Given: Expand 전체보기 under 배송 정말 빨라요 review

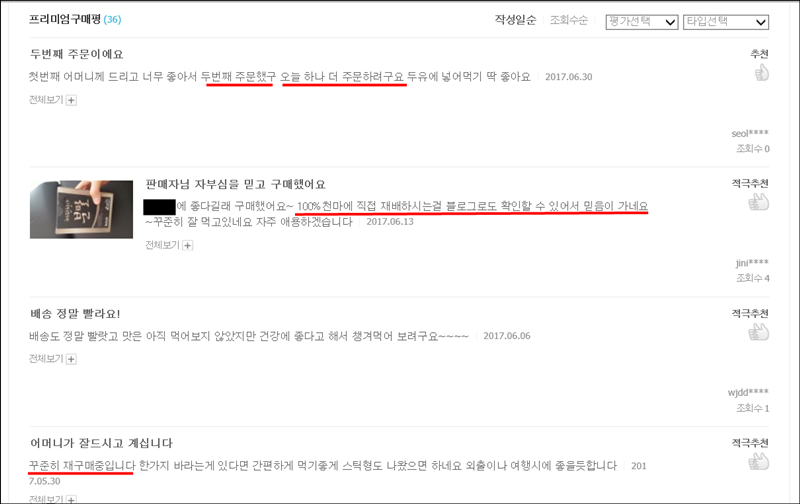Looking at the screenshot, I should 53,359.
